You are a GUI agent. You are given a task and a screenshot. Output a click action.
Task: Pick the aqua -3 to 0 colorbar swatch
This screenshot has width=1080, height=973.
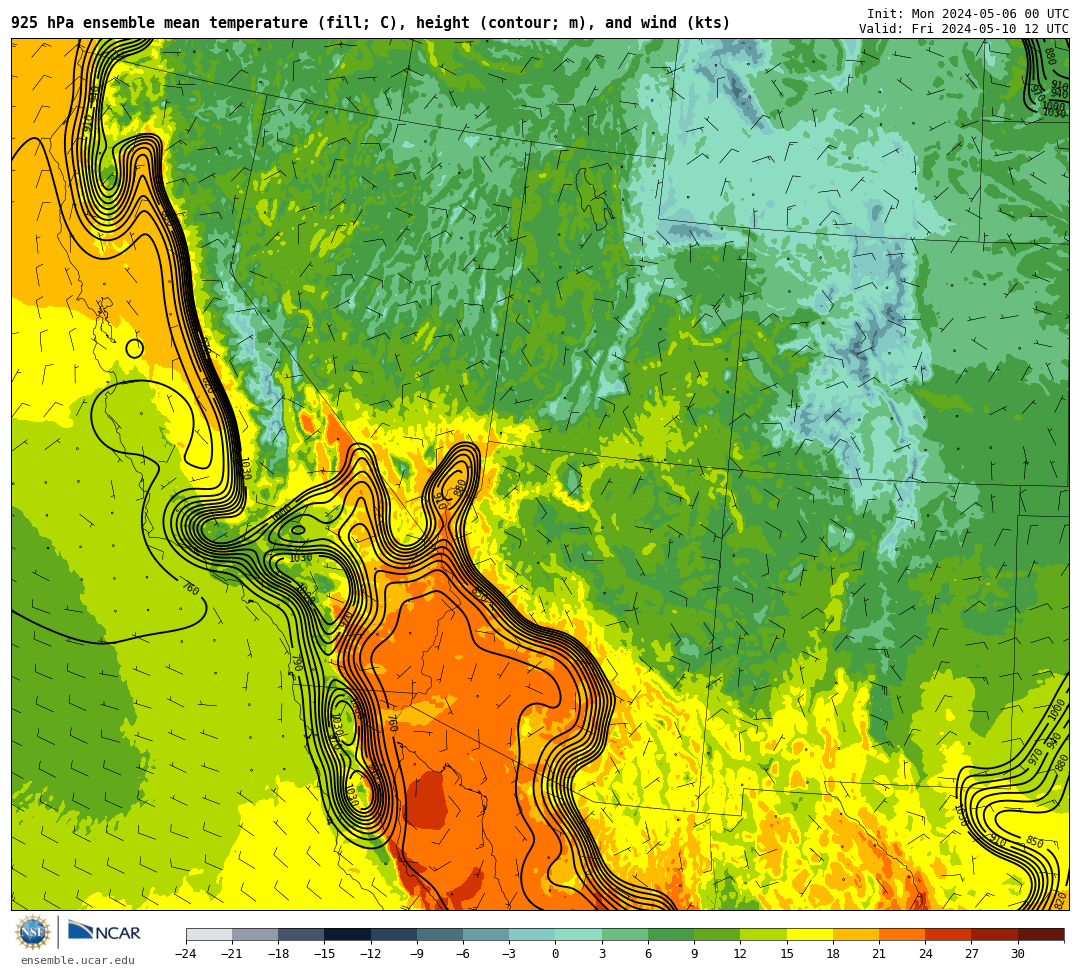(x=532, y=934)
